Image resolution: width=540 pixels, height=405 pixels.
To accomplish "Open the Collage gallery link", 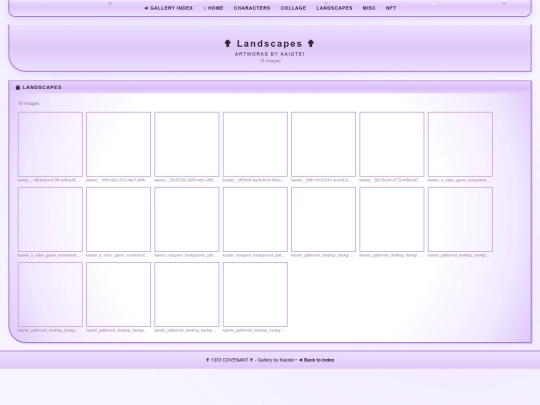I will 293,8.
